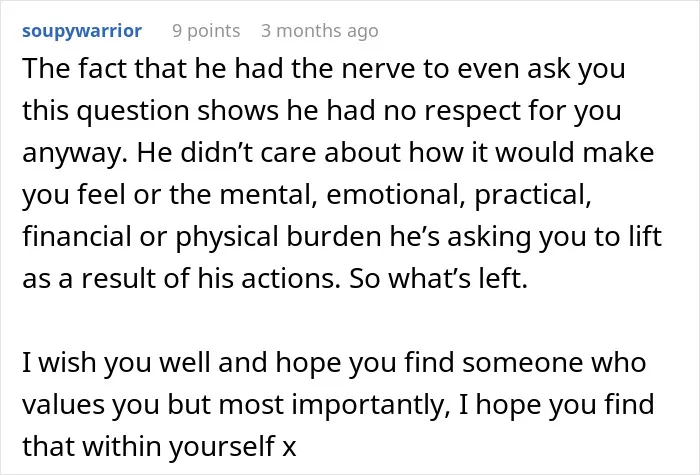Click the word "emotional," in the comment

tap(396, 195)
